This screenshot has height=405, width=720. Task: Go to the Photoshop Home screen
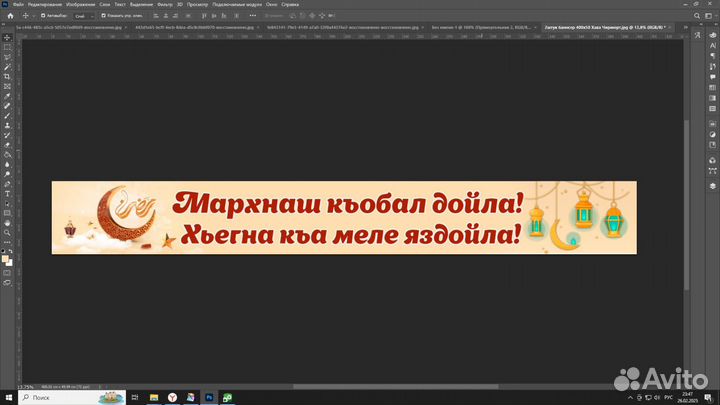[x=10, y=16]
